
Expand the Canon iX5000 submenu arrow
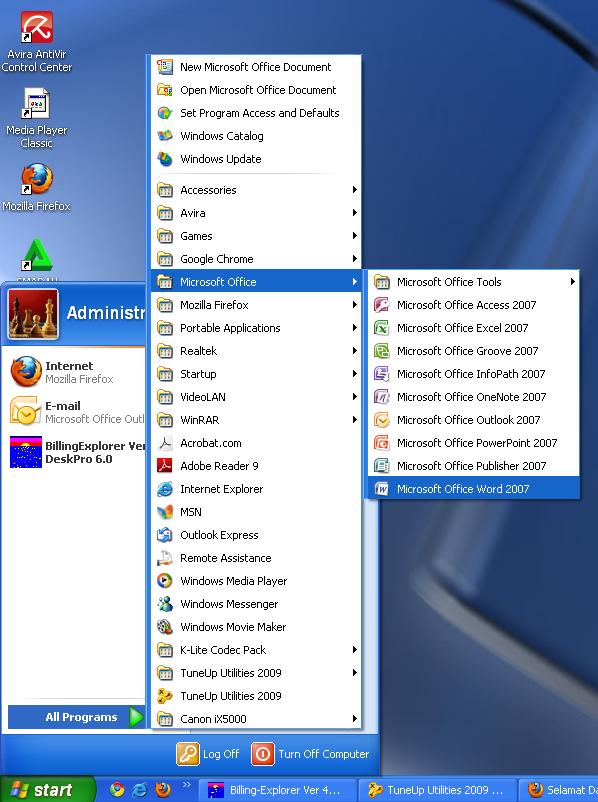[x=355, y=719]
